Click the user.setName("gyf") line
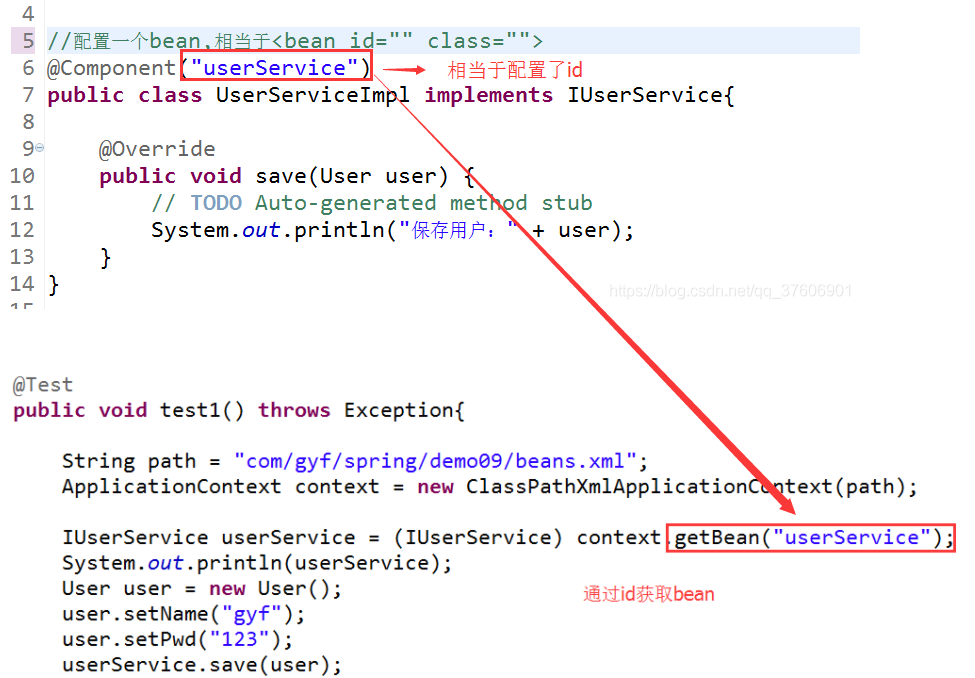Viewport: 975px width, 678px height. click(183, 614)
